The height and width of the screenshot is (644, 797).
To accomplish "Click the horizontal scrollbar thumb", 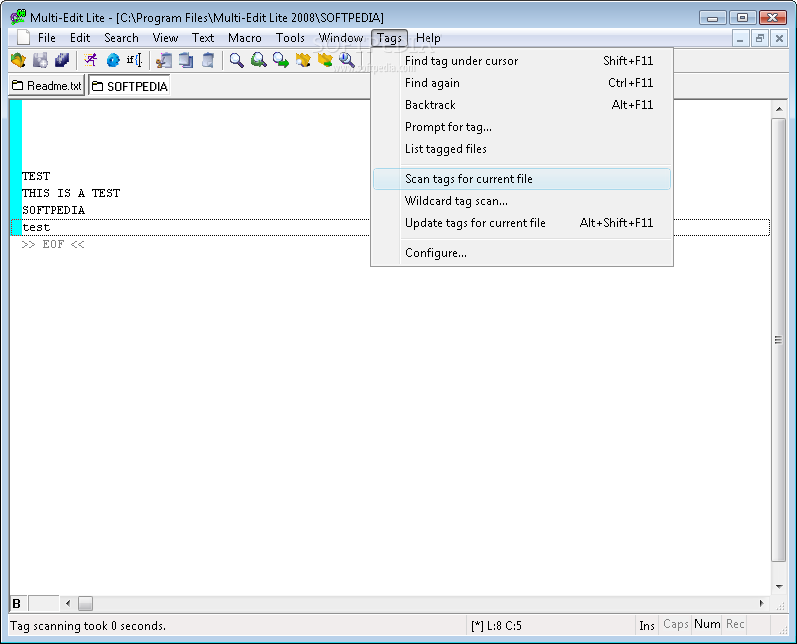I will point(85,603).
